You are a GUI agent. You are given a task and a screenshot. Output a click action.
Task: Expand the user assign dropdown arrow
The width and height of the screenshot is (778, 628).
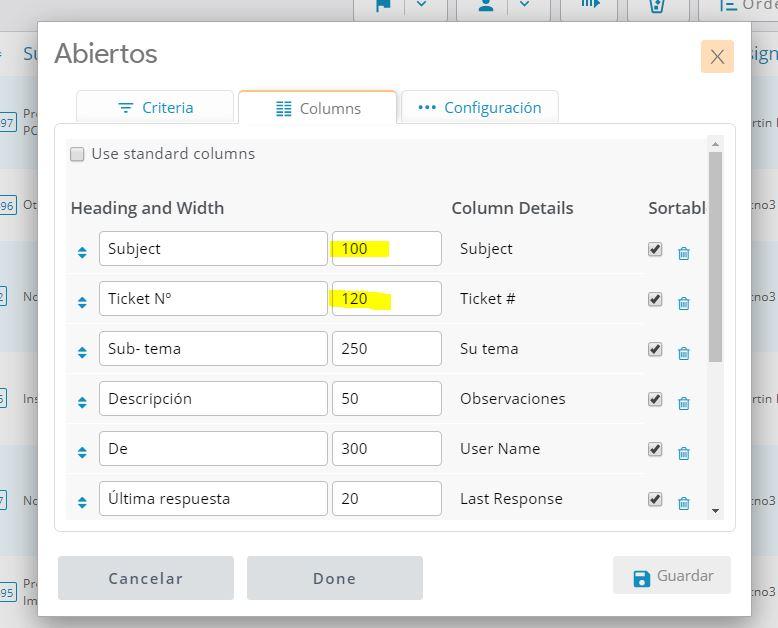pyautogui.click(x=523, y=6)
